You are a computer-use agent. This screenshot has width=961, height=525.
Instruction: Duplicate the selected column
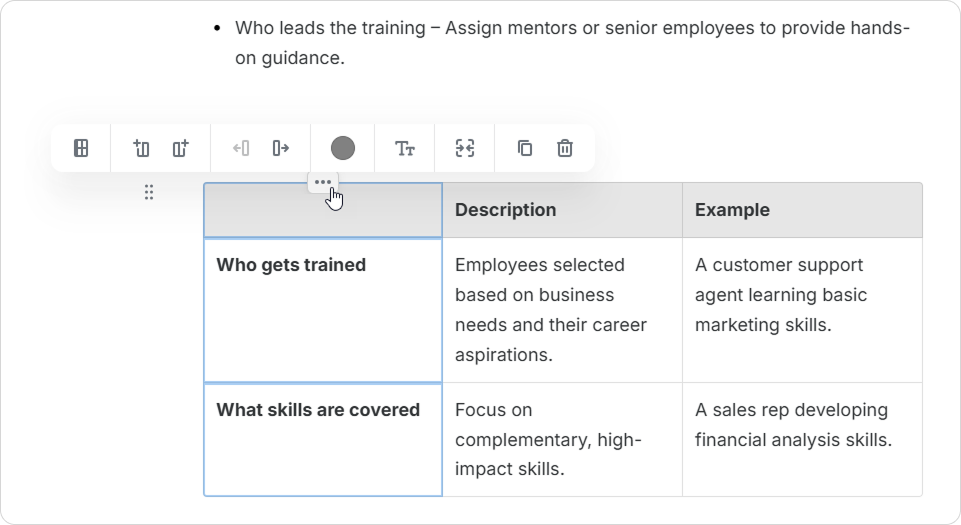click(x=525, y=149)
